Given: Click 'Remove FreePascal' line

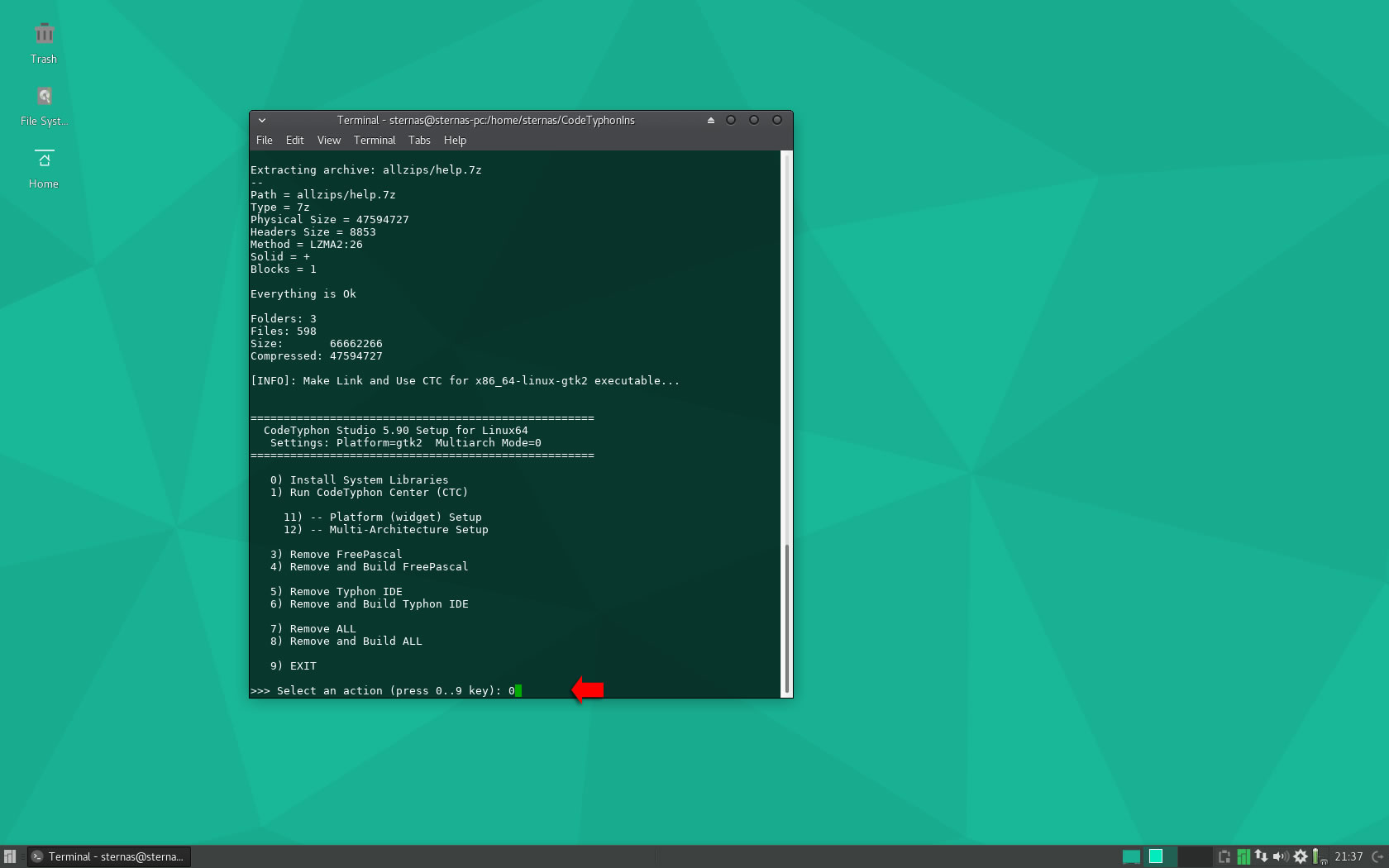Looking at the screenshot, I should [336, 555].
